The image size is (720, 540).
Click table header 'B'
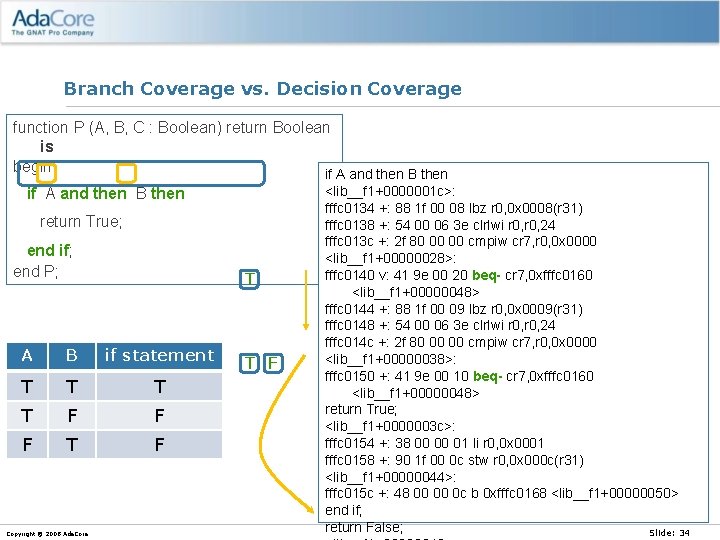tap(72, 355)
